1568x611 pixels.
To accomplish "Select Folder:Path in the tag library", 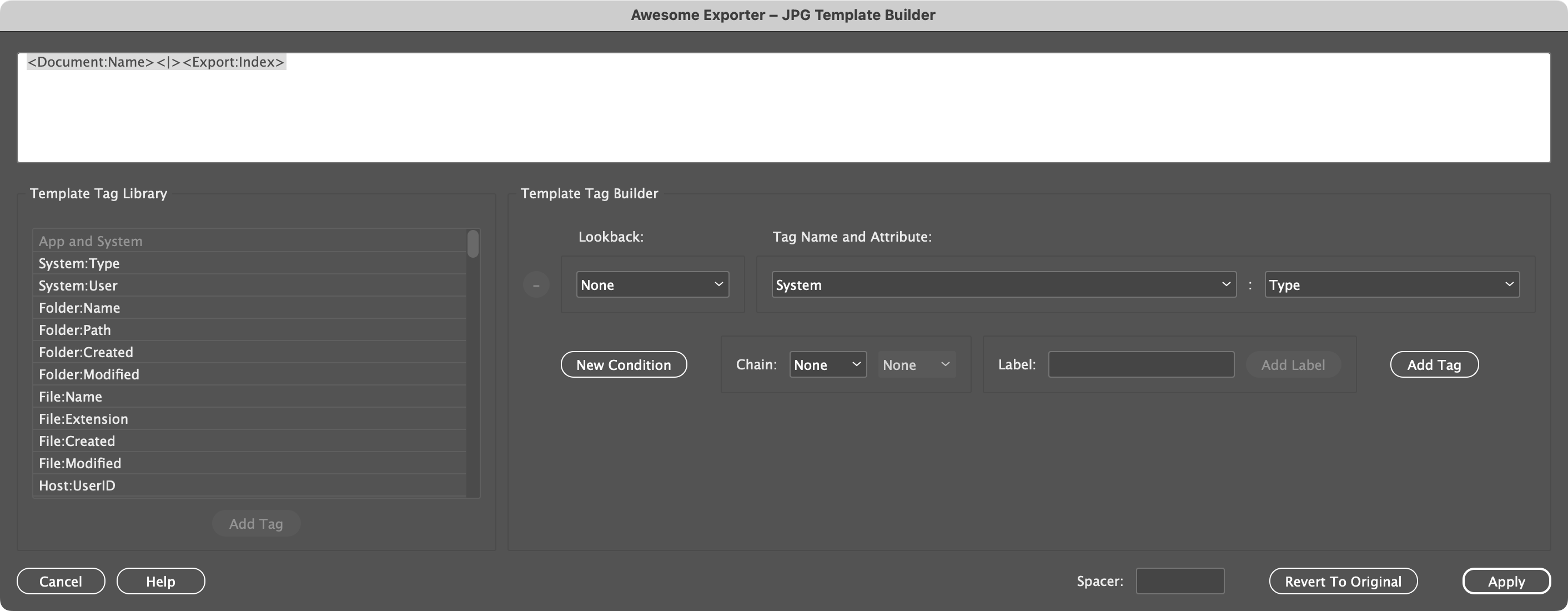I will [249, 329].
